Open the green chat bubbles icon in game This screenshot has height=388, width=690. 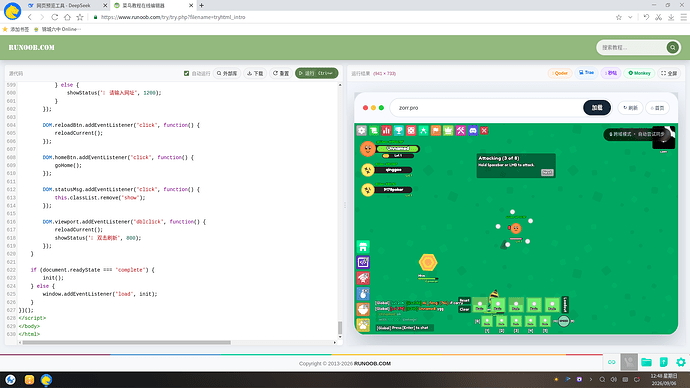pyautogui.click(x=374, y=131)
